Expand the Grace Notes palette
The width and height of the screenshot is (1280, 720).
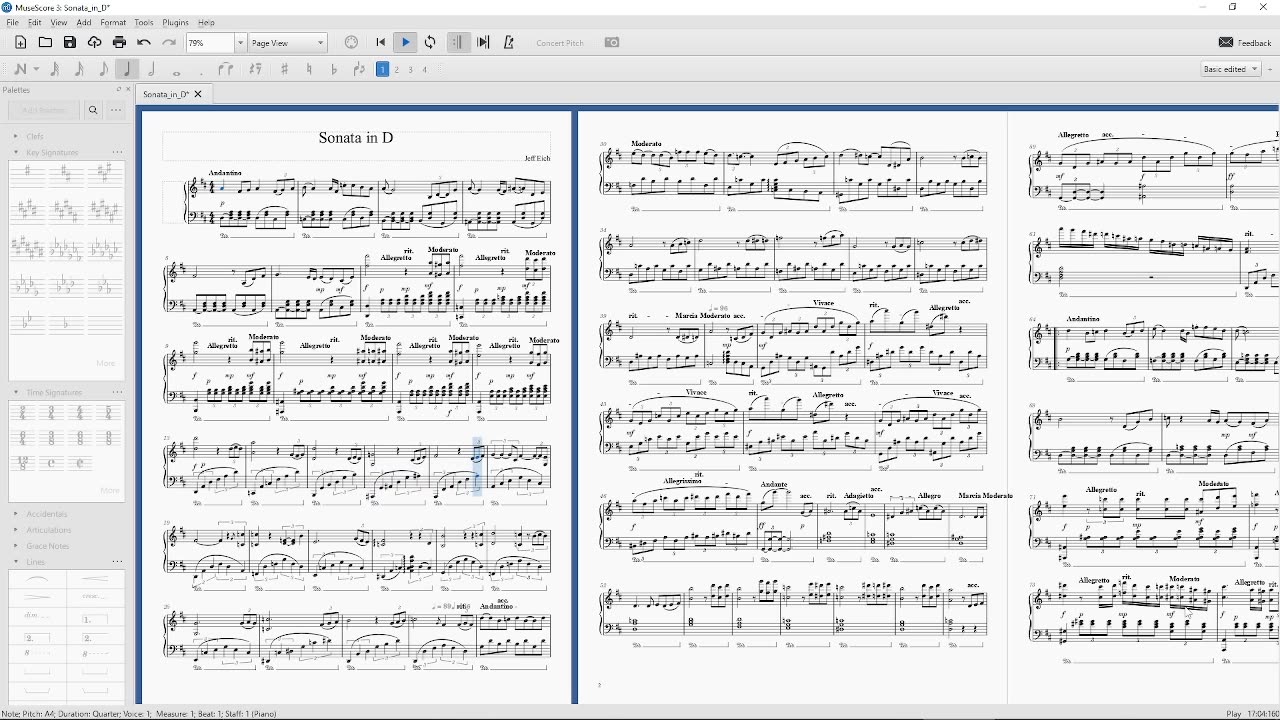16,546
